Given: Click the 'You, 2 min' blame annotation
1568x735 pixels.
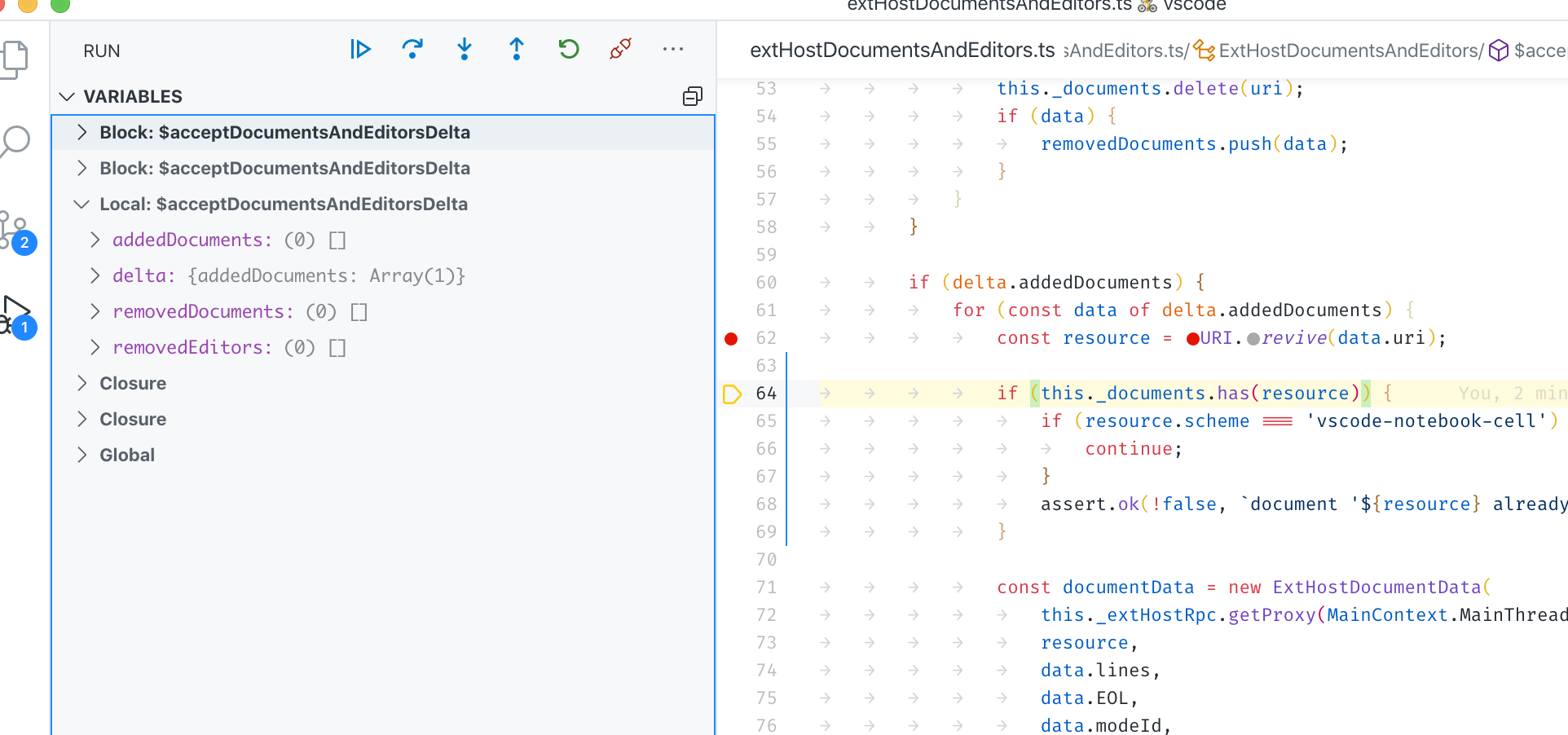Looking at the screenshot, I should coord(1513,394).
